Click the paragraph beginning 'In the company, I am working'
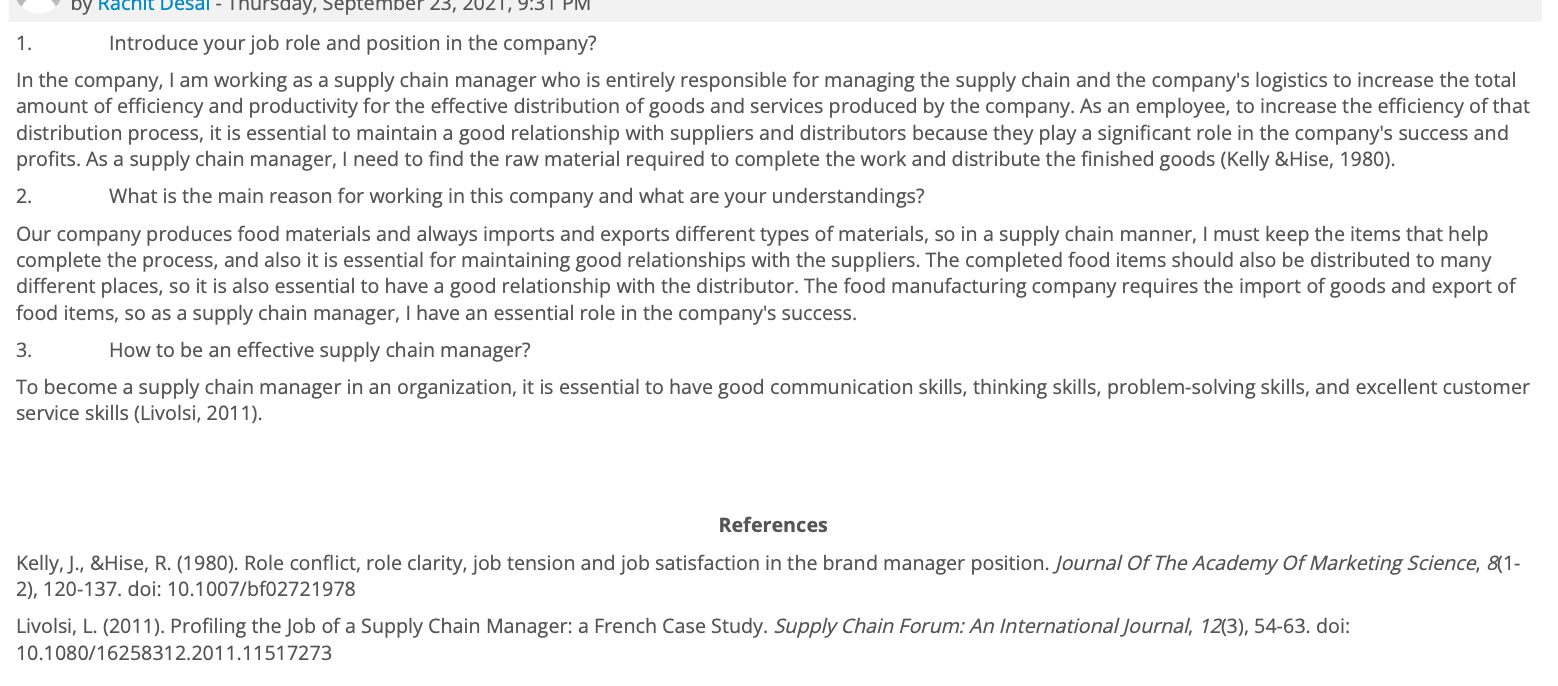 [773, 120]
